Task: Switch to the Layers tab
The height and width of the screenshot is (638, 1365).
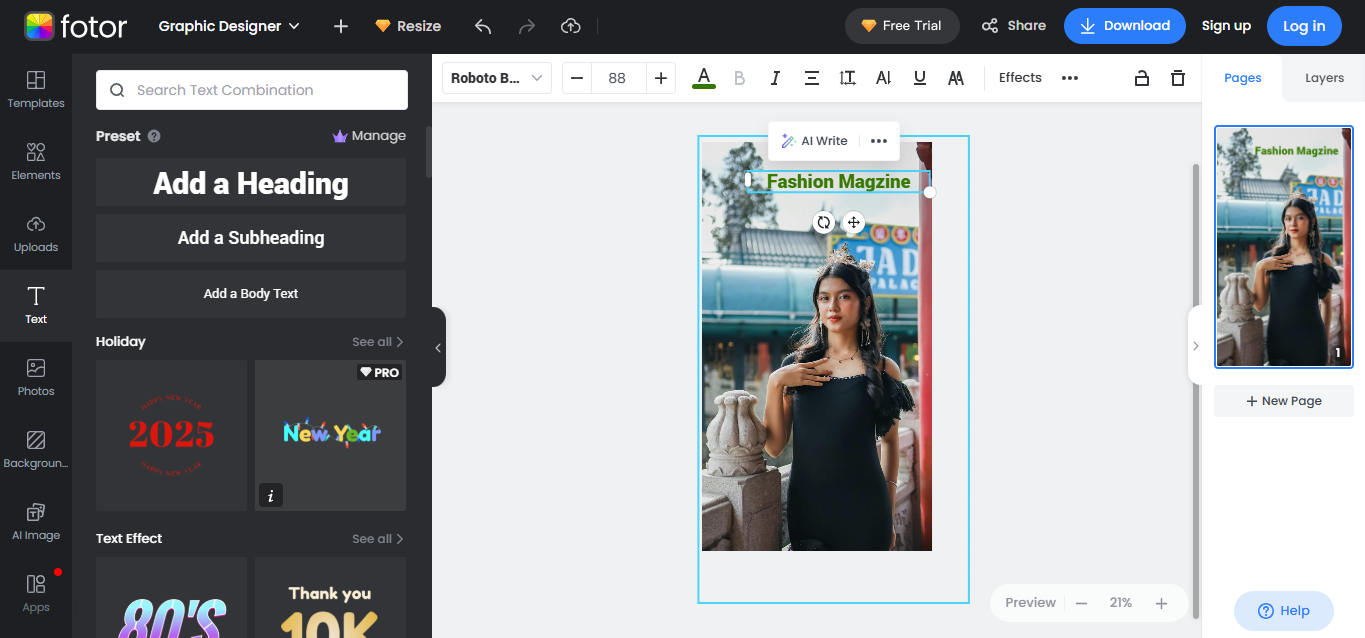Action: click(x=1324, y=78)
